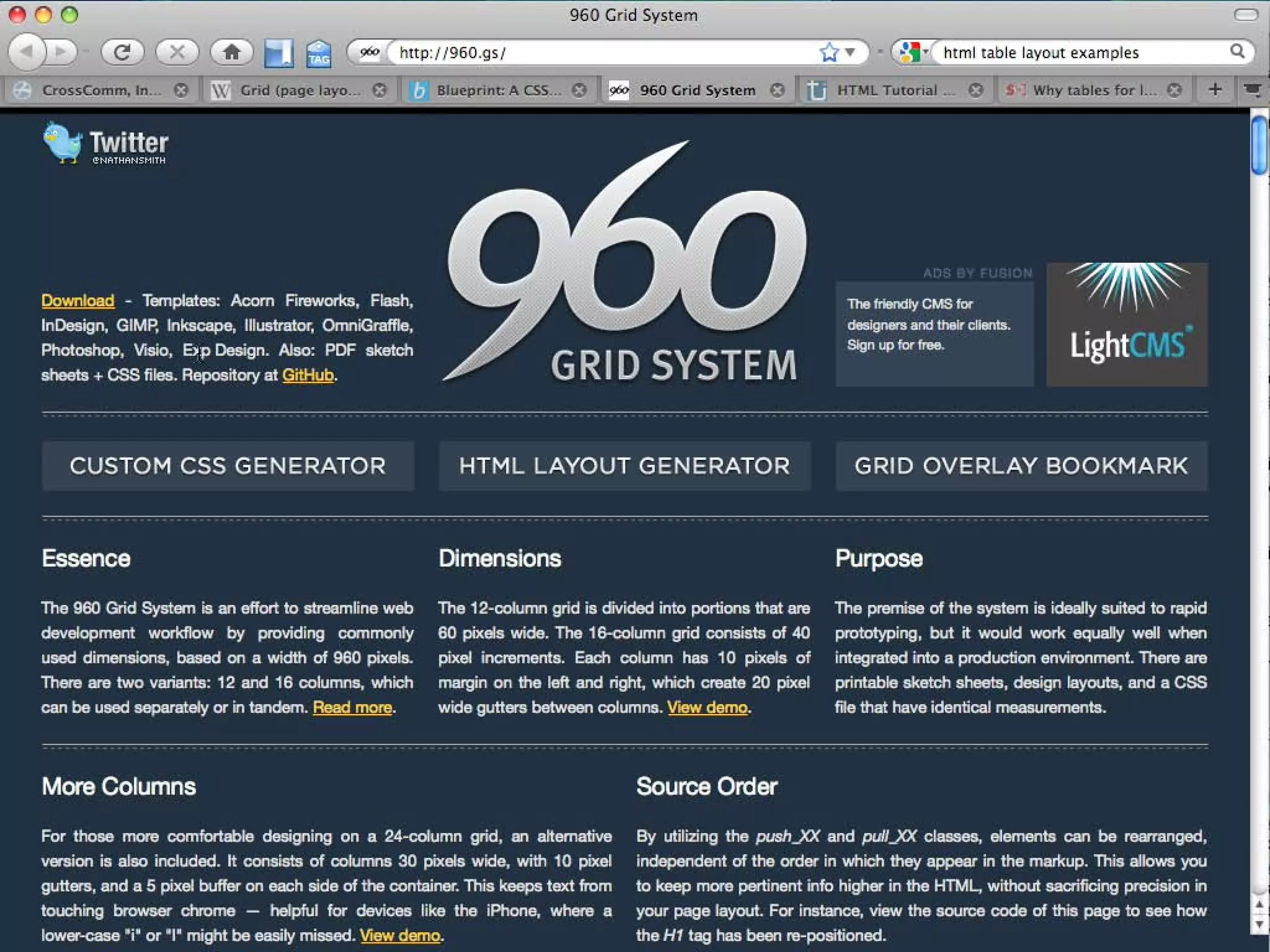Open a new tab with plus
This screenshot has width=1270, height=952.
pos(1215,90)
